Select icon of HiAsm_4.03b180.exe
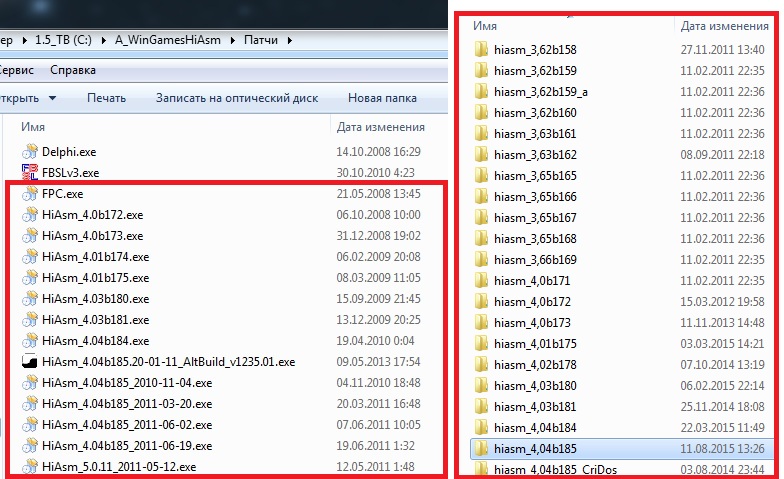Viewport: 784px width, 479px height. coord(30,298)
